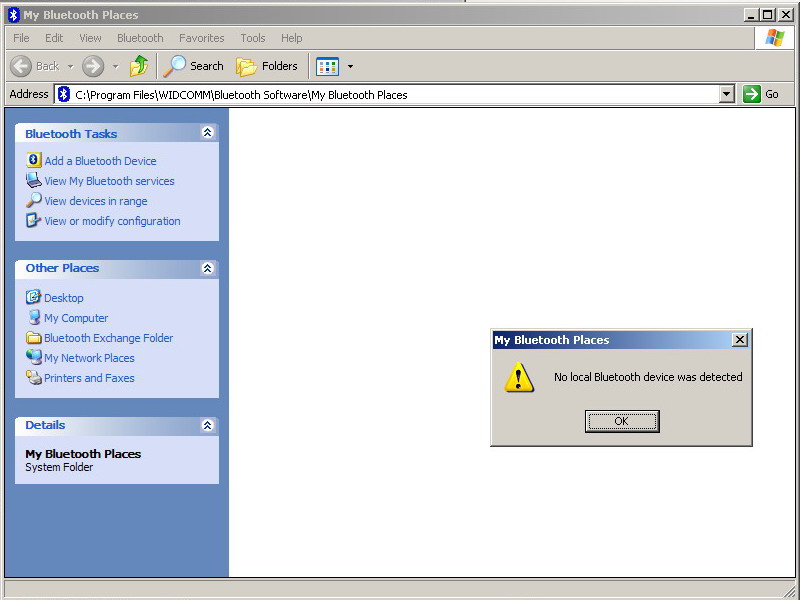The width and height of the screenshot is (800, 600).
Task: Collapse the Bluetooth Tasks panel
Action: point(207,133)
